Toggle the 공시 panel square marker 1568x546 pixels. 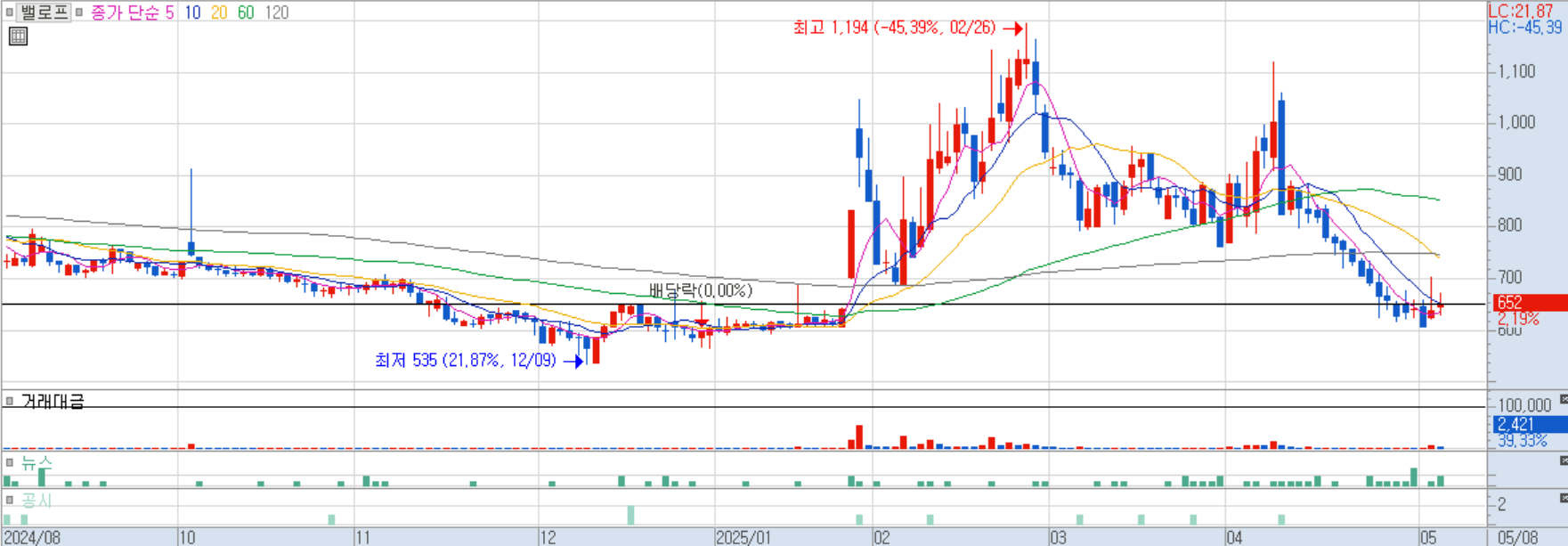coord(9,500)
